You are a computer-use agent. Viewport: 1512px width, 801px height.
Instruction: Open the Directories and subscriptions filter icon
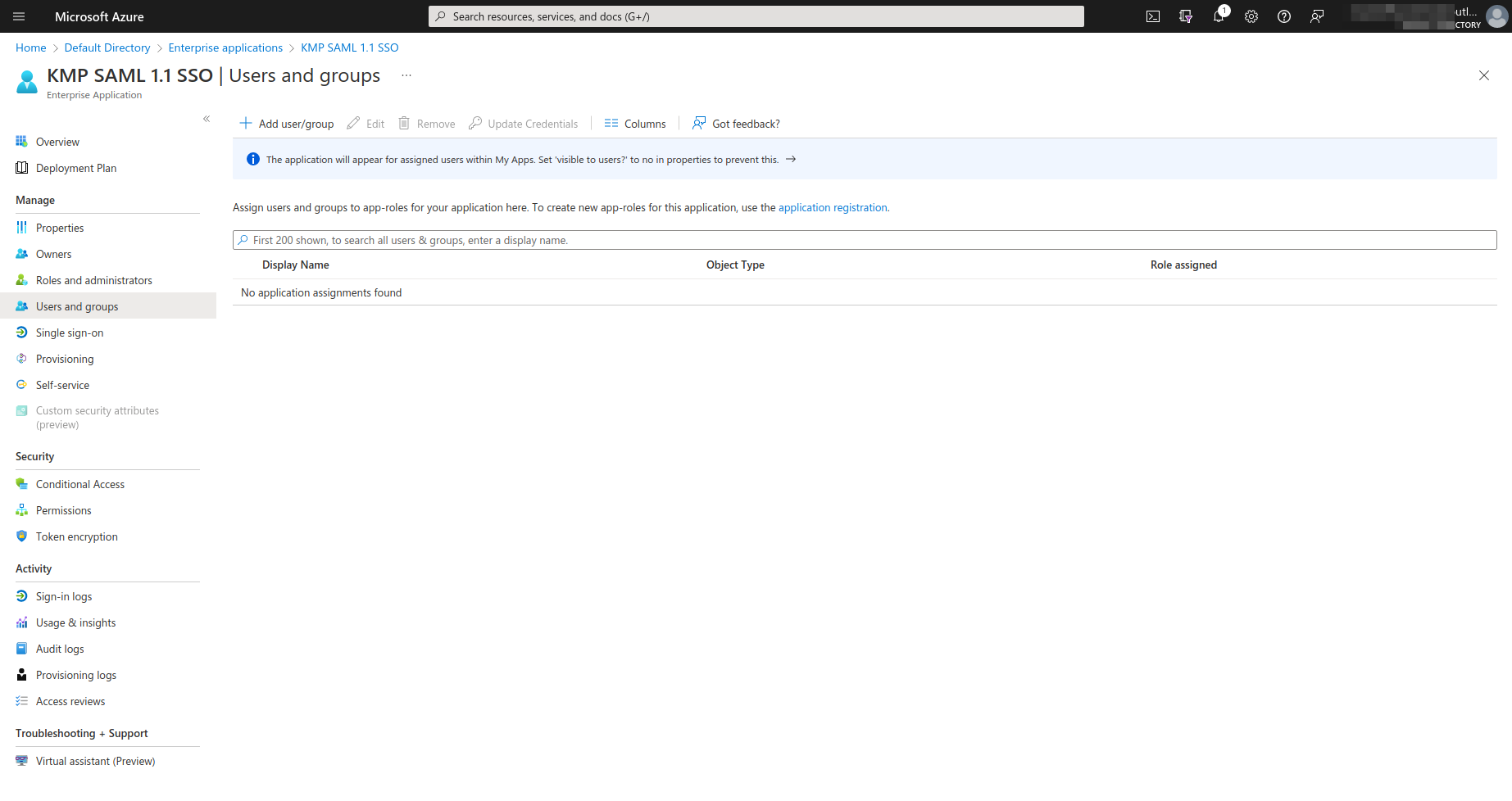coord(1186,16)
